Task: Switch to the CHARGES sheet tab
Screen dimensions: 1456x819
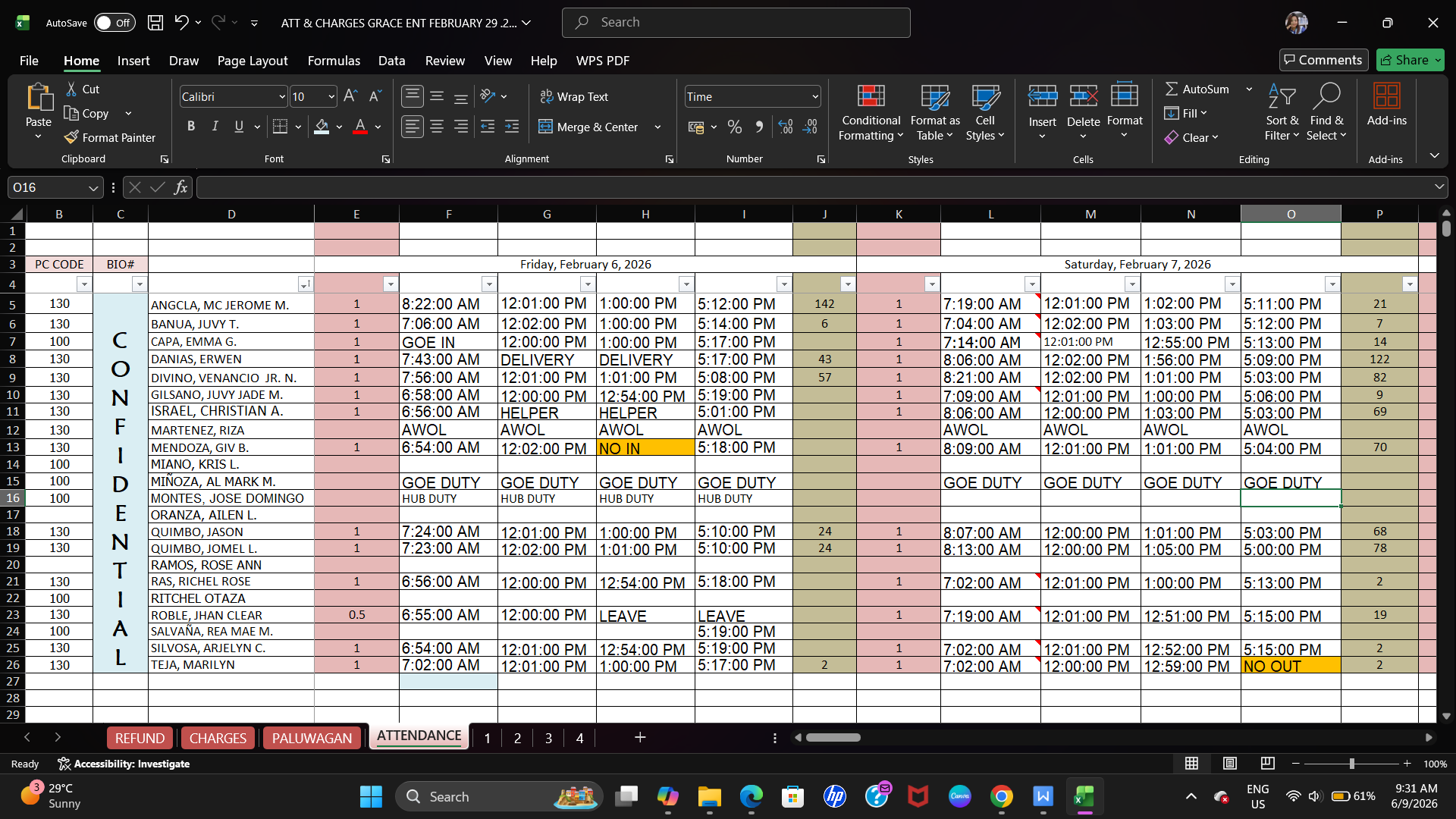Action: tap(218, 738)
